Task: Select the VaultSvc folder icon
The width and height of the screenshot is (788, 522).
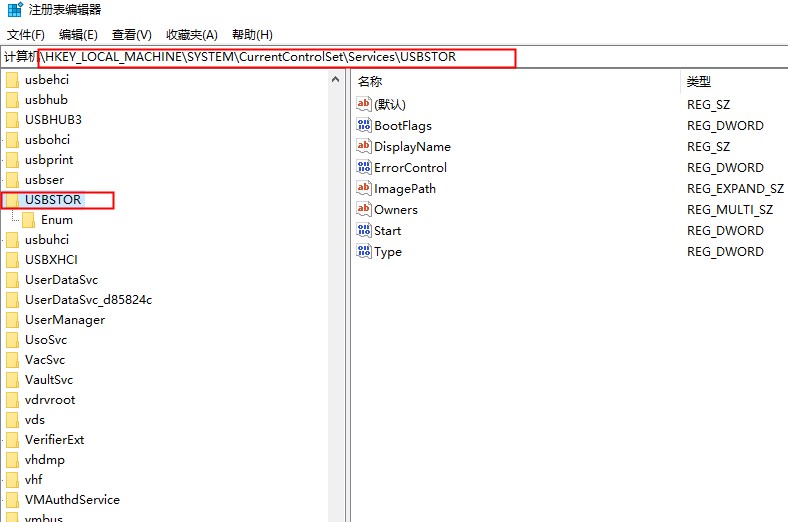Action: [13, 380]
